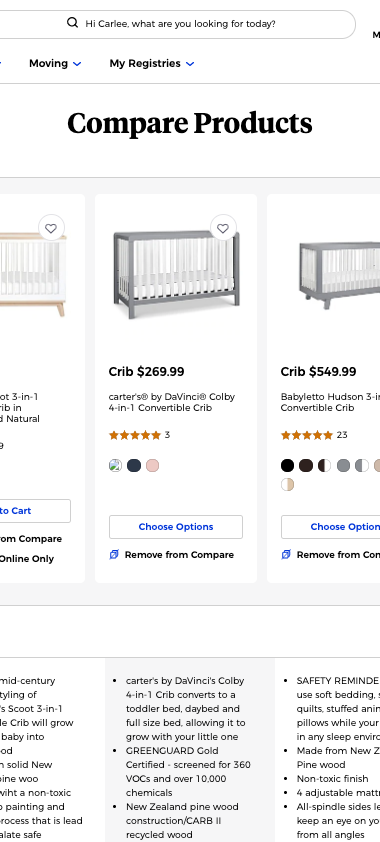The image size is (380, 842).
Task: Open My Registries menu item
Action: 145,63
